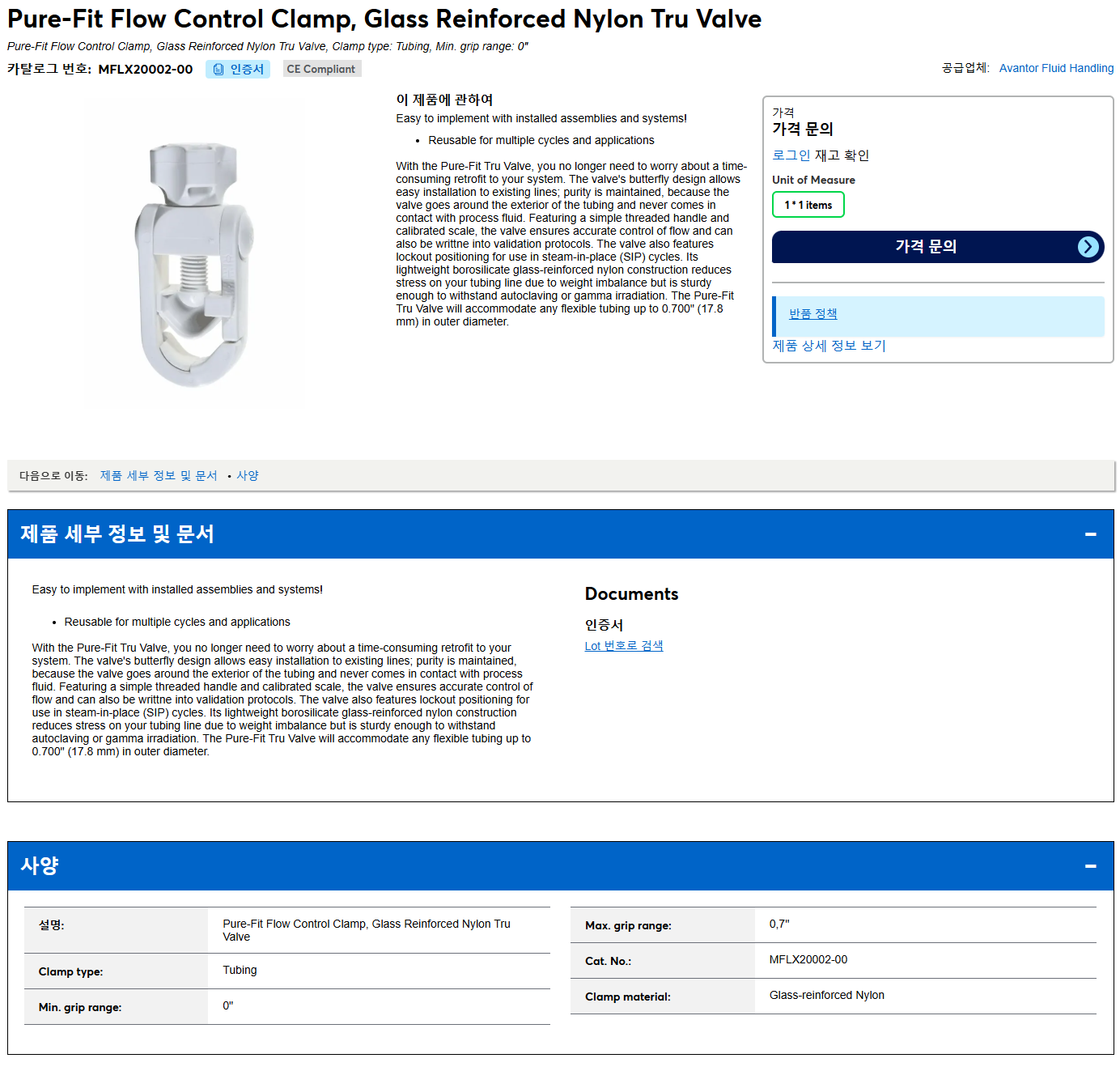Click the Documents heading
Viewport: 1120px width, 1071px height.
631,594
